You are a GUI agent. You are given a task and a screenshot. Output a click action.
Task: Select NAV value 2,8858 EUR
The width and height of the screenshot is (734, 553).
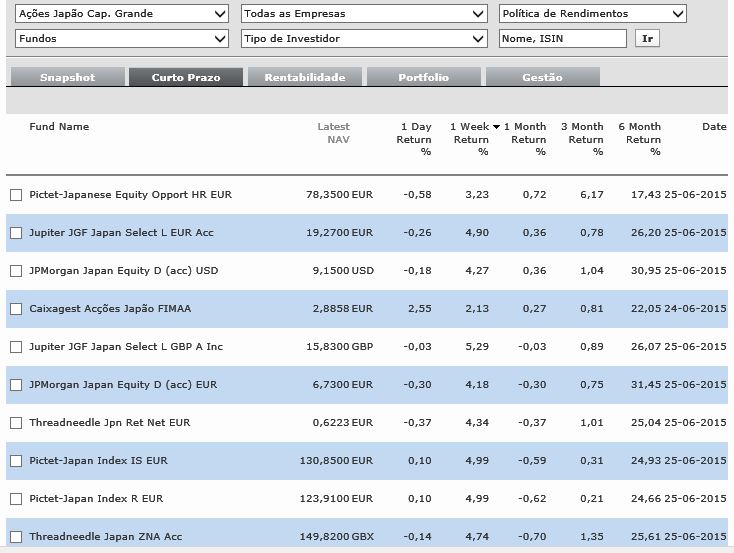(x=343, y=309)
